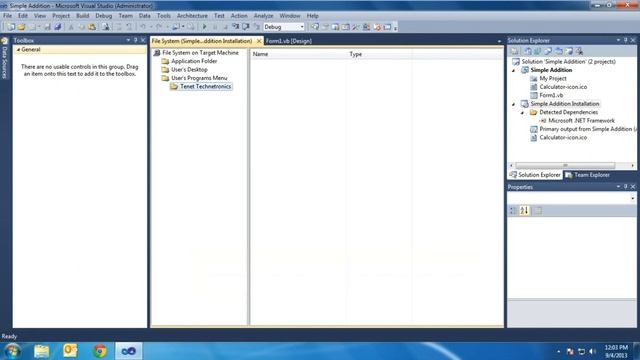Click the Custom Actions Editor icon in Solution Explorer
This screenshot has height=360, width=640.
pos(569,51)
